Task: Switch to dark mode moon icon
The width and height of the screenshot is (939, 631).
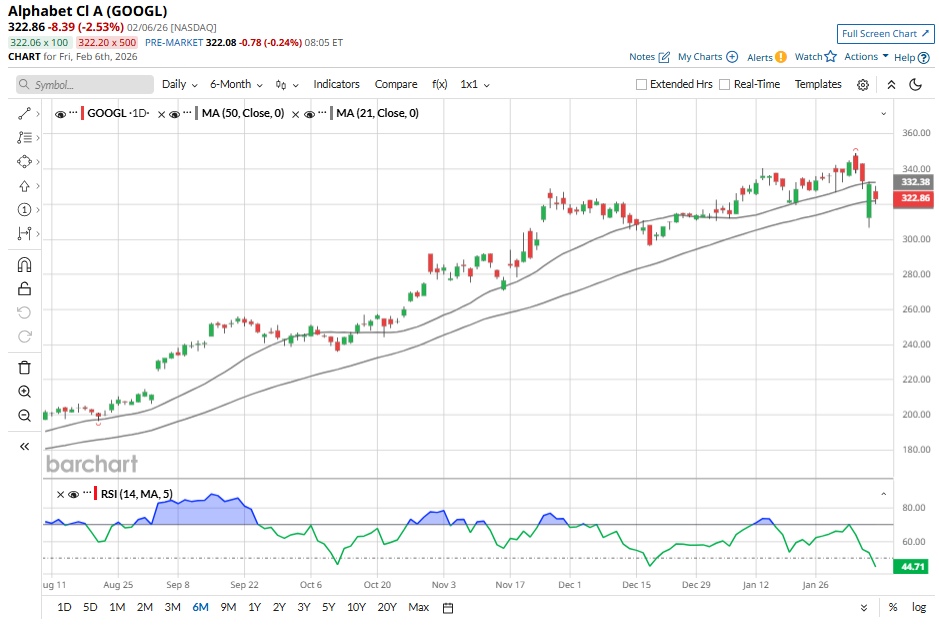Action: click(x=915, y=85)
